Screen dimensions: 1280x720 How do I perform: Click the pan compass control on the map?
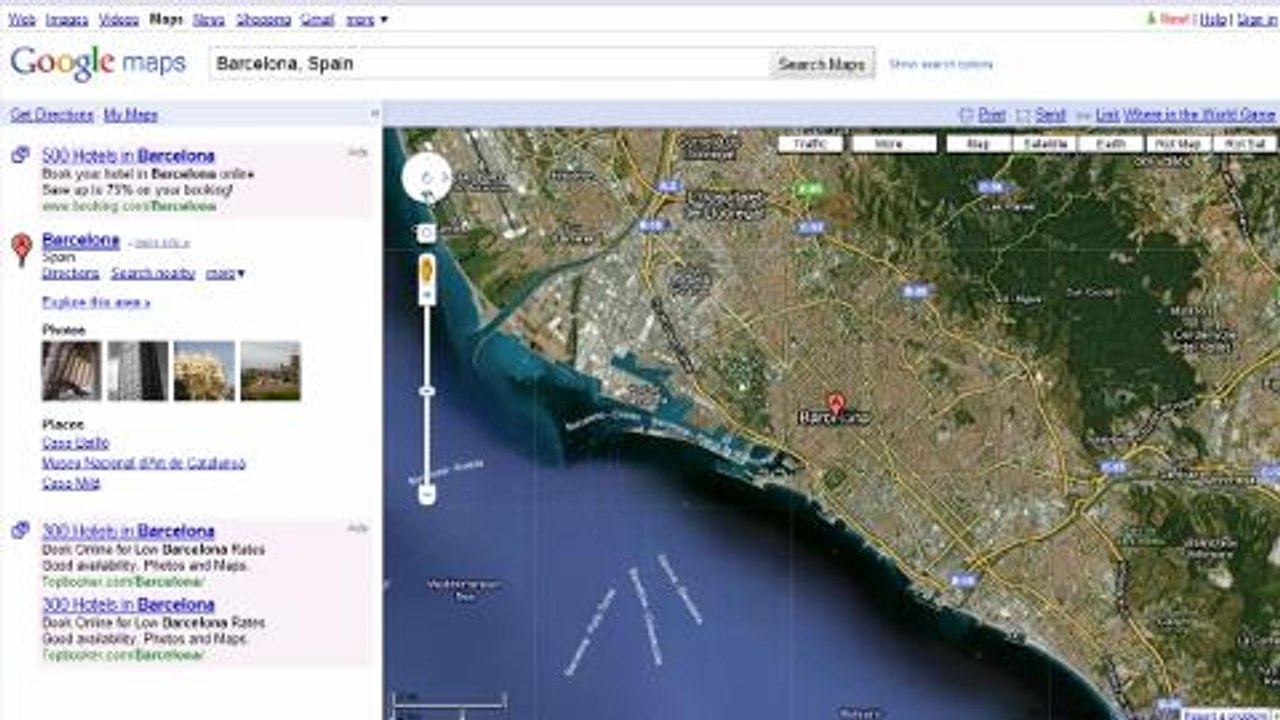point(427,178)
